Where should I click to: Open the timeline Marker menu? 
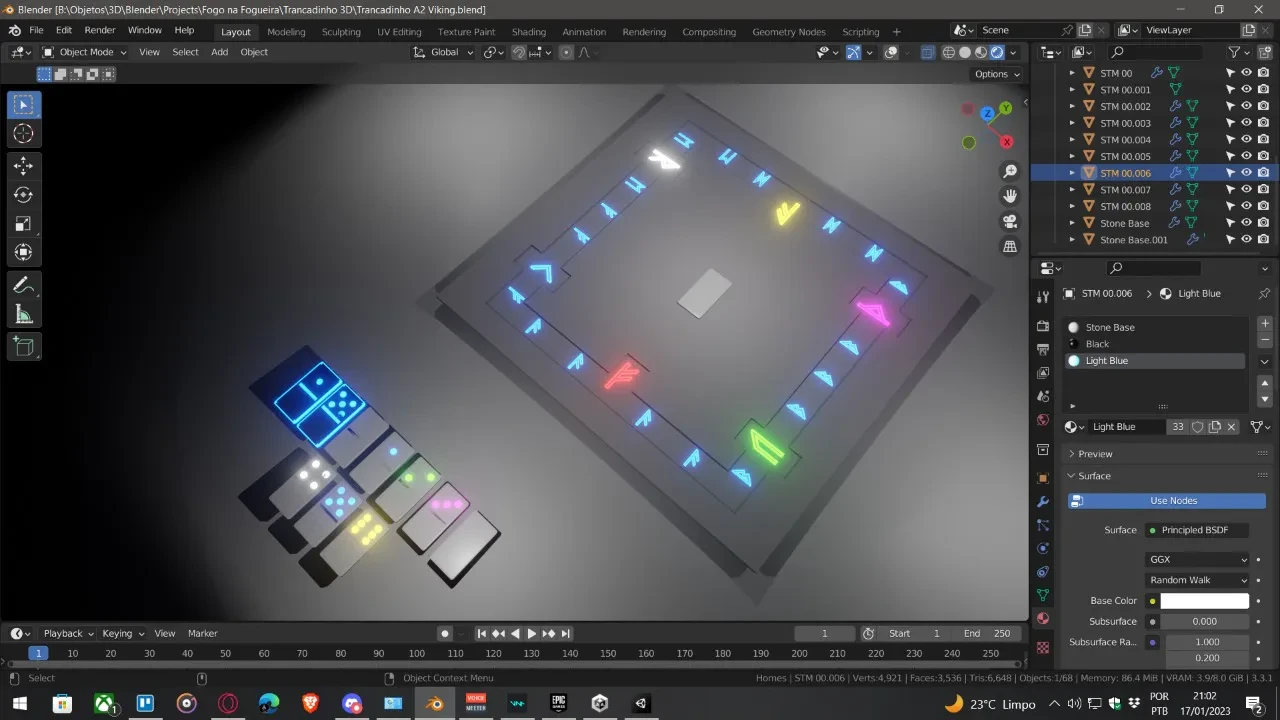tap(203, 633)
